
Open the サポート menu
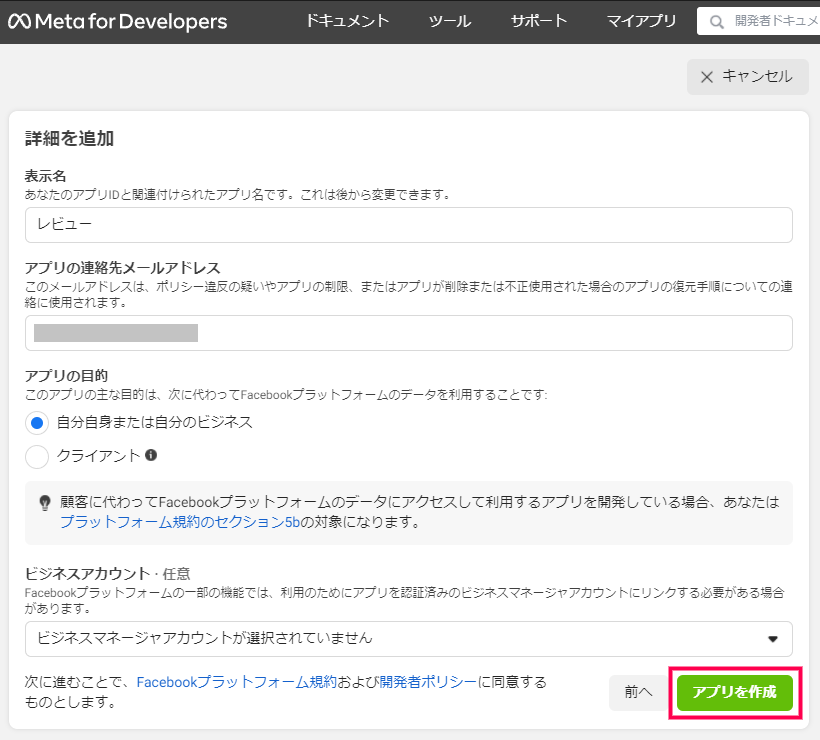click(539, 21)
